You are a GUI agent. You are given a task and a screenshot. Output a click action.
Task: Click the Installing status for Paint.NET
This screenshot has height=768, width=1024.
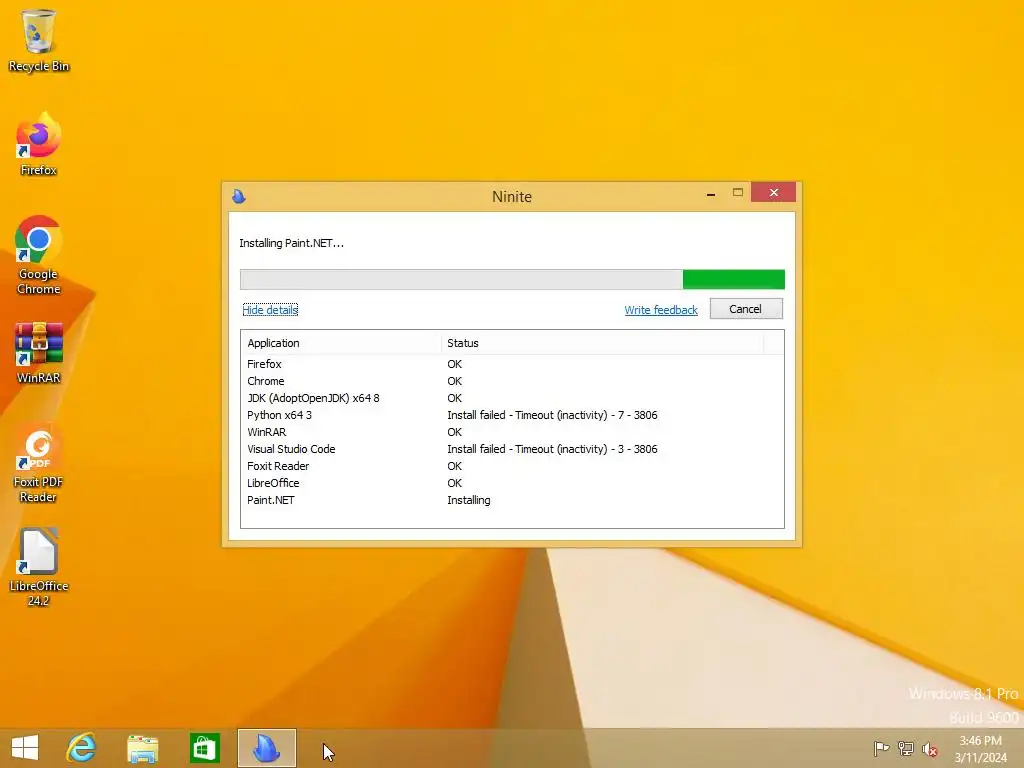coord(469,500)
